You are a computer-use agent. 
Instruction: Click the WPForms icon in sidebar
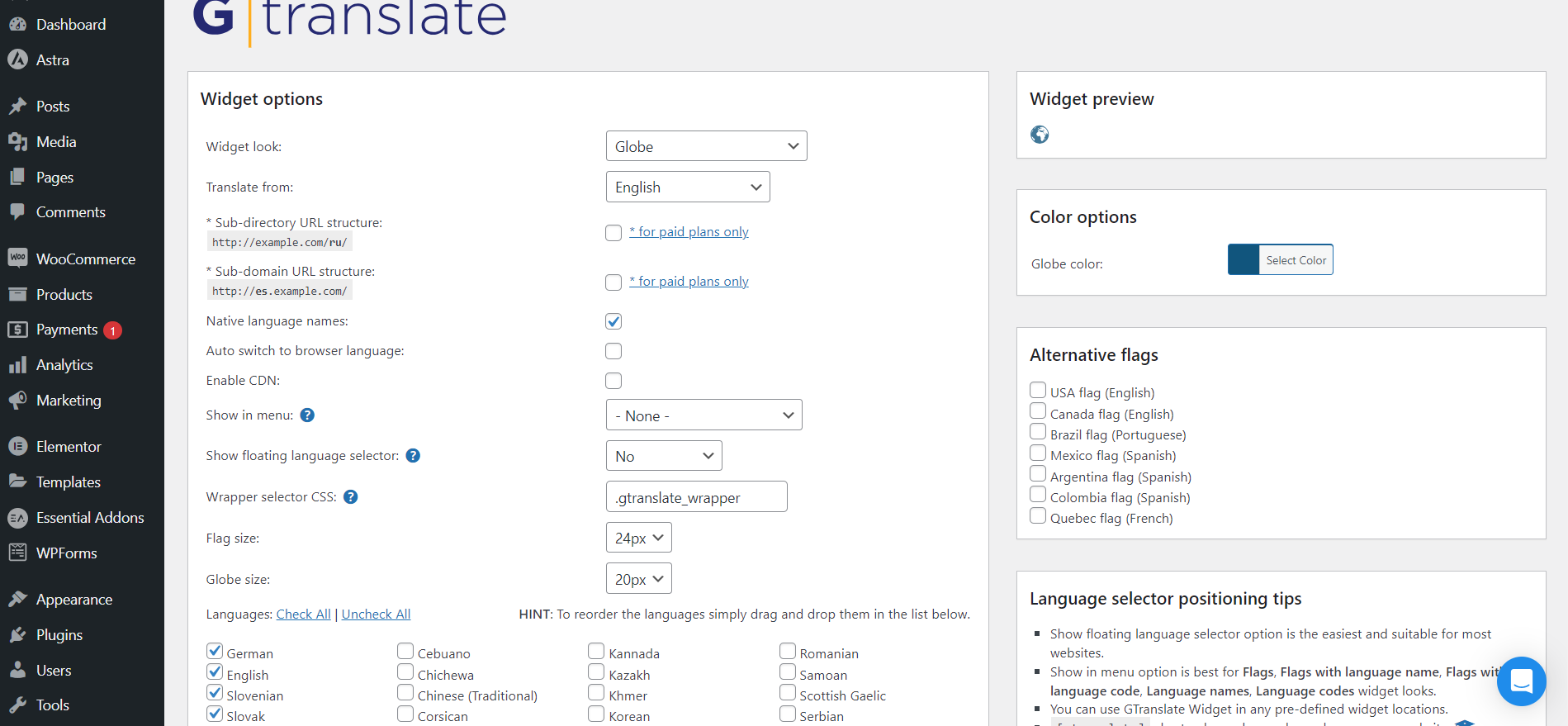[17, 553]
